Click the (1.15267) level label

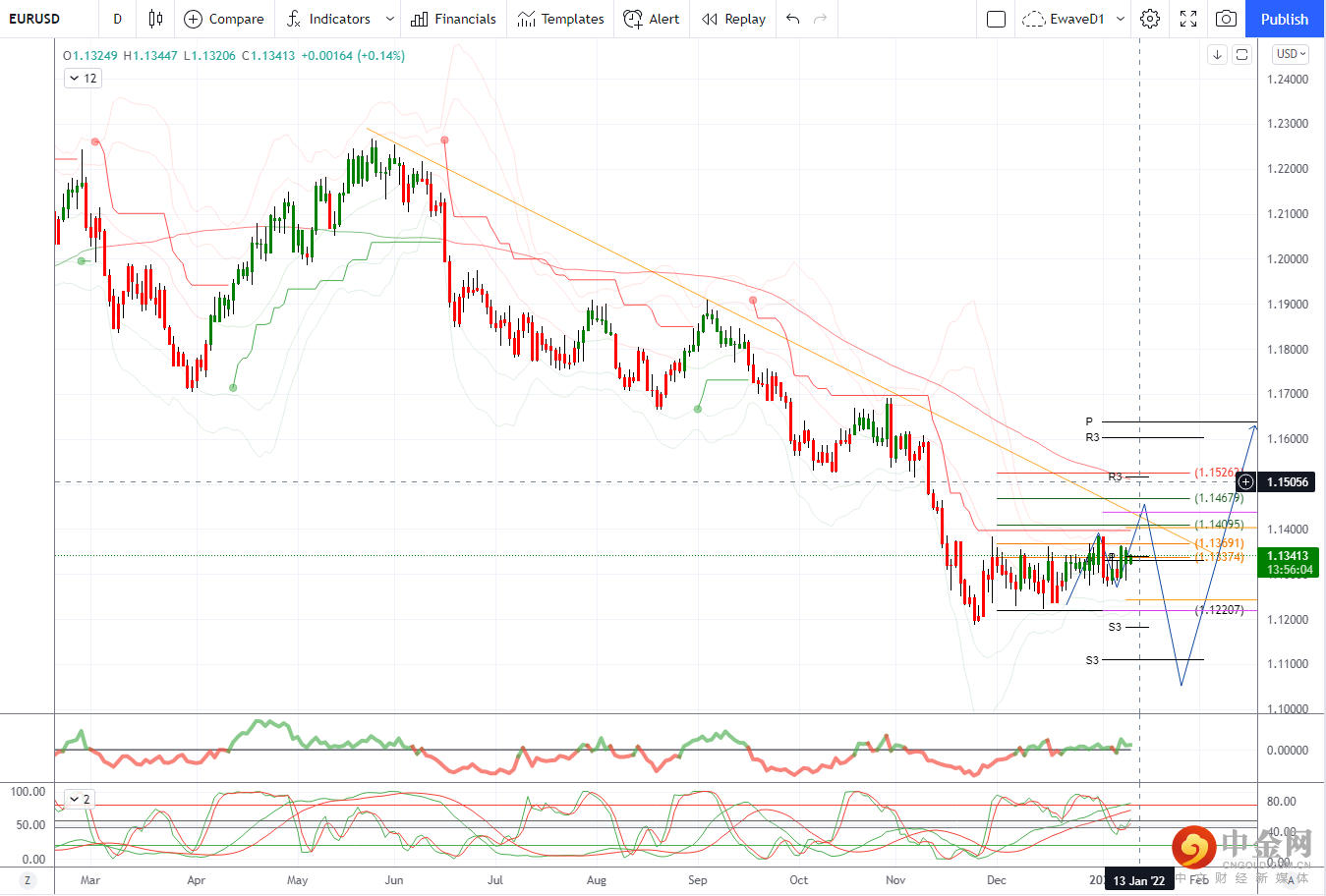point(1217,473)
